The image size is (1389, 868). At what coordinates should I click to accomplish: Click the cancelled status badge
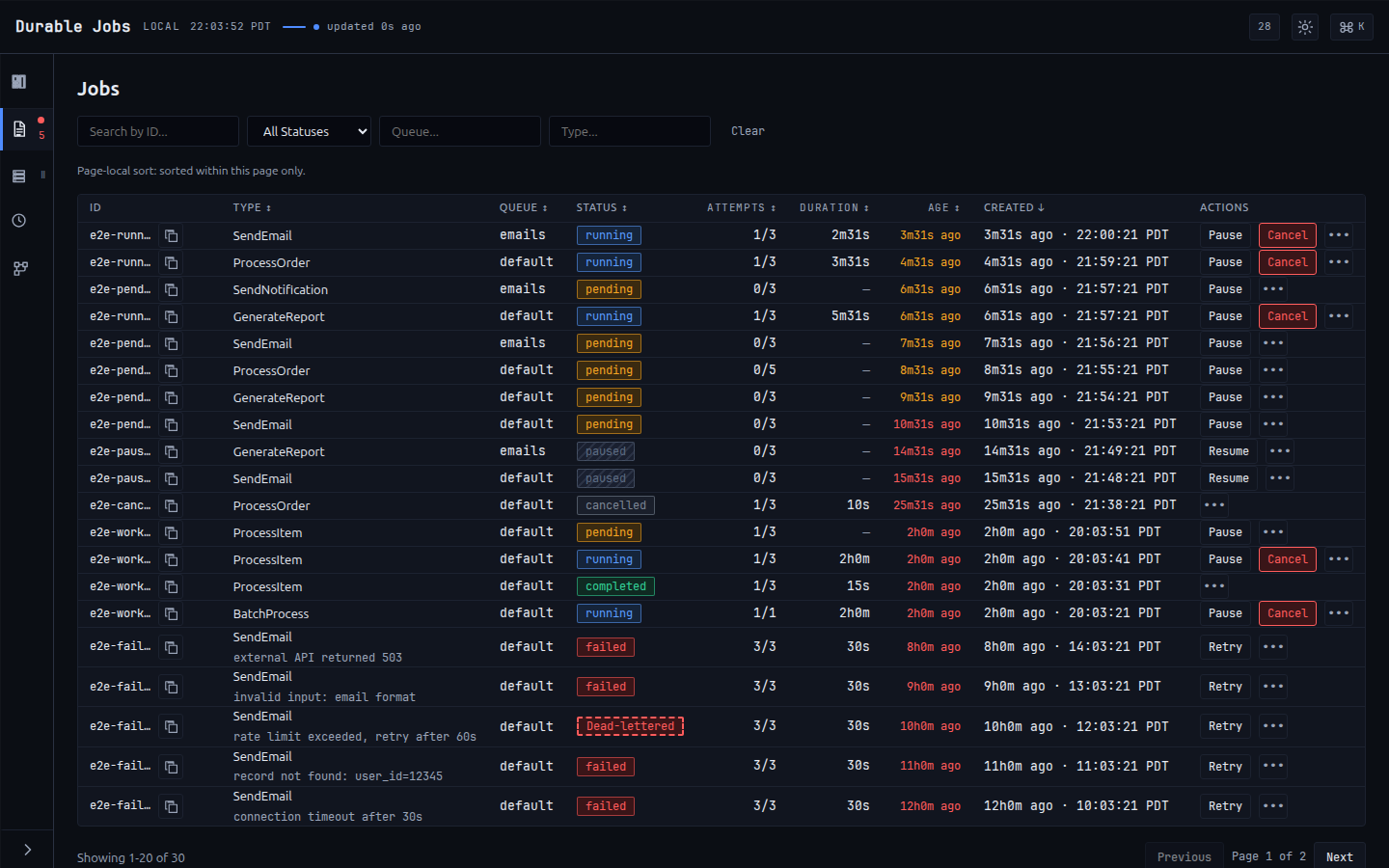[x=615, y=505]
